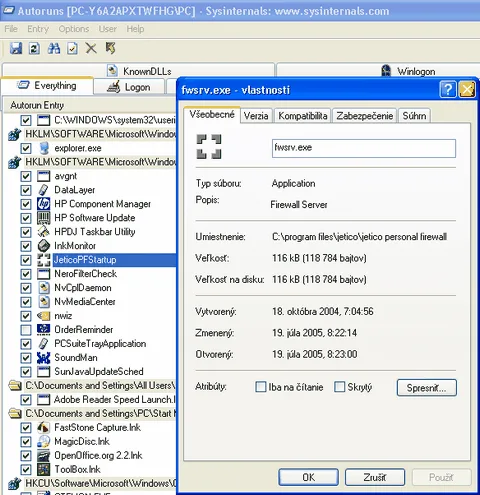Select the HP Software Update entry text
The width and height of the screenshot is (480, 495).
point(95,218)
